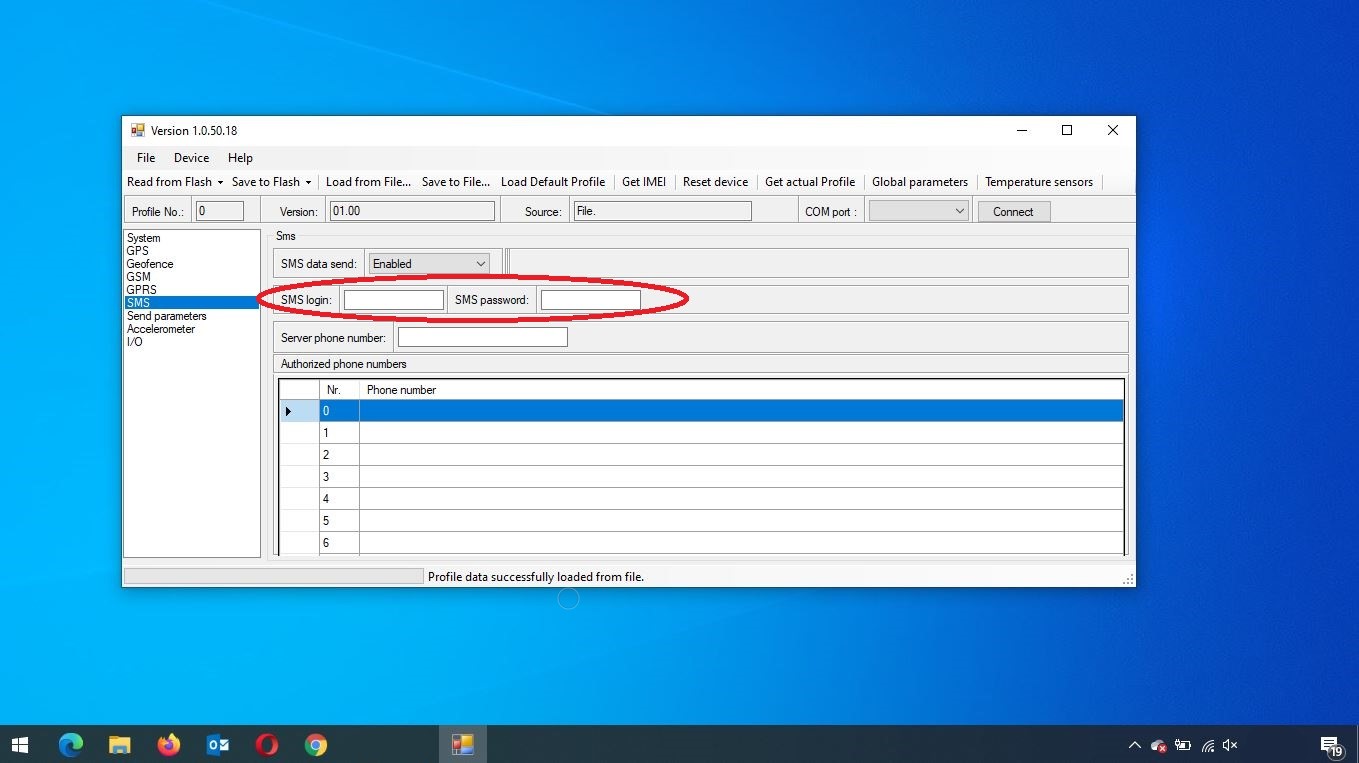
Task: Launch Opera from taskbar
Action: (x=266, y=745)
